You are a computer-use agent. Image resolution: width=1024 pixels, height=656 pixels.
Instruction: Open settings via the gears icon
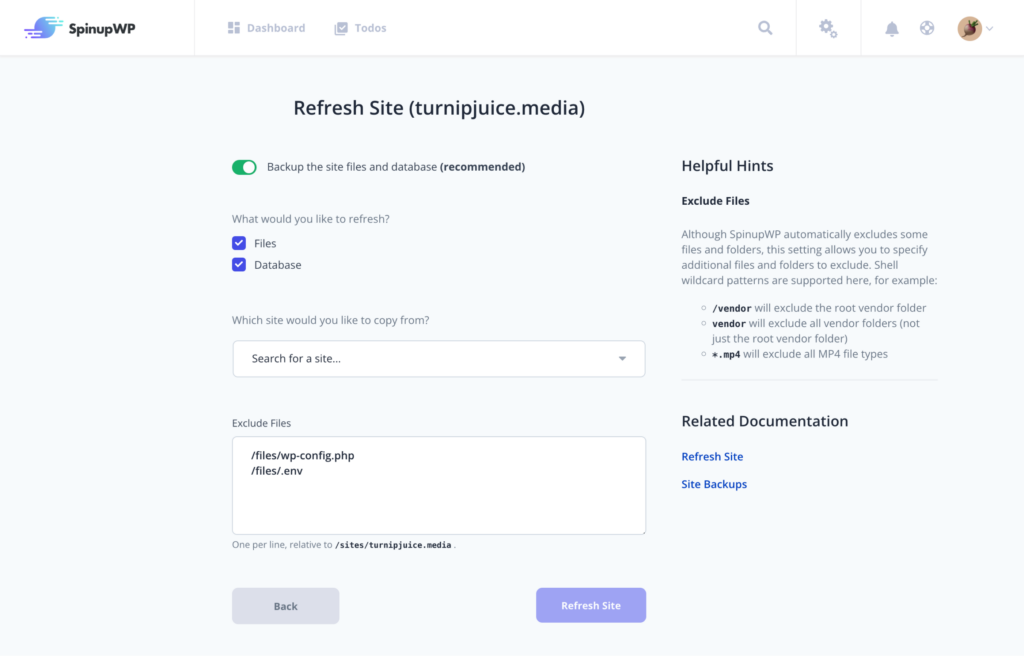tap(828, 28)
